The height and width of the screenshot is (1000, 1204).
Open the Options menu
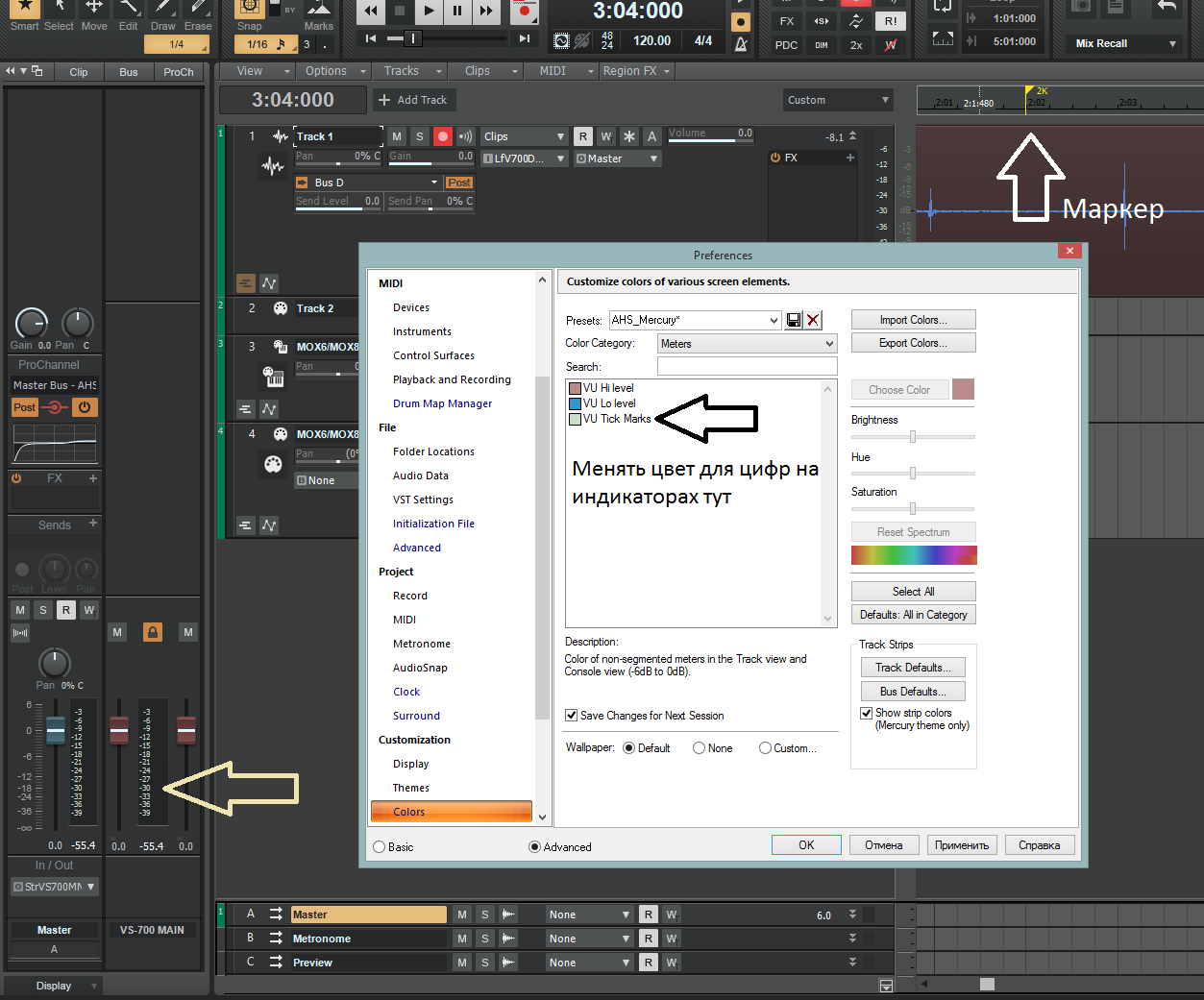pyautogui.click(x=332, y=71)
